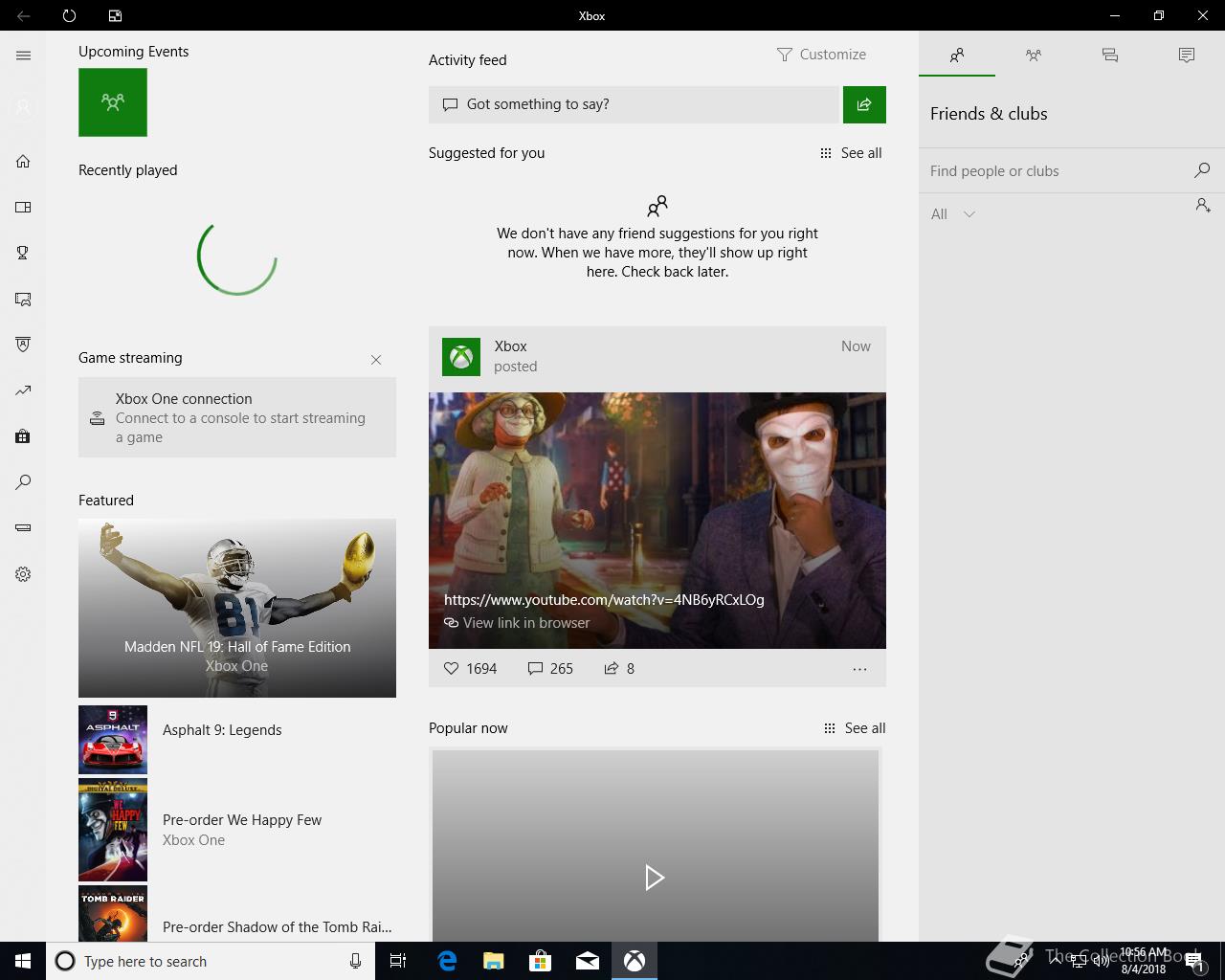Dismiss the Game streaming section
This screenshot has width=1225, height=980.
(x=376, y=360)
